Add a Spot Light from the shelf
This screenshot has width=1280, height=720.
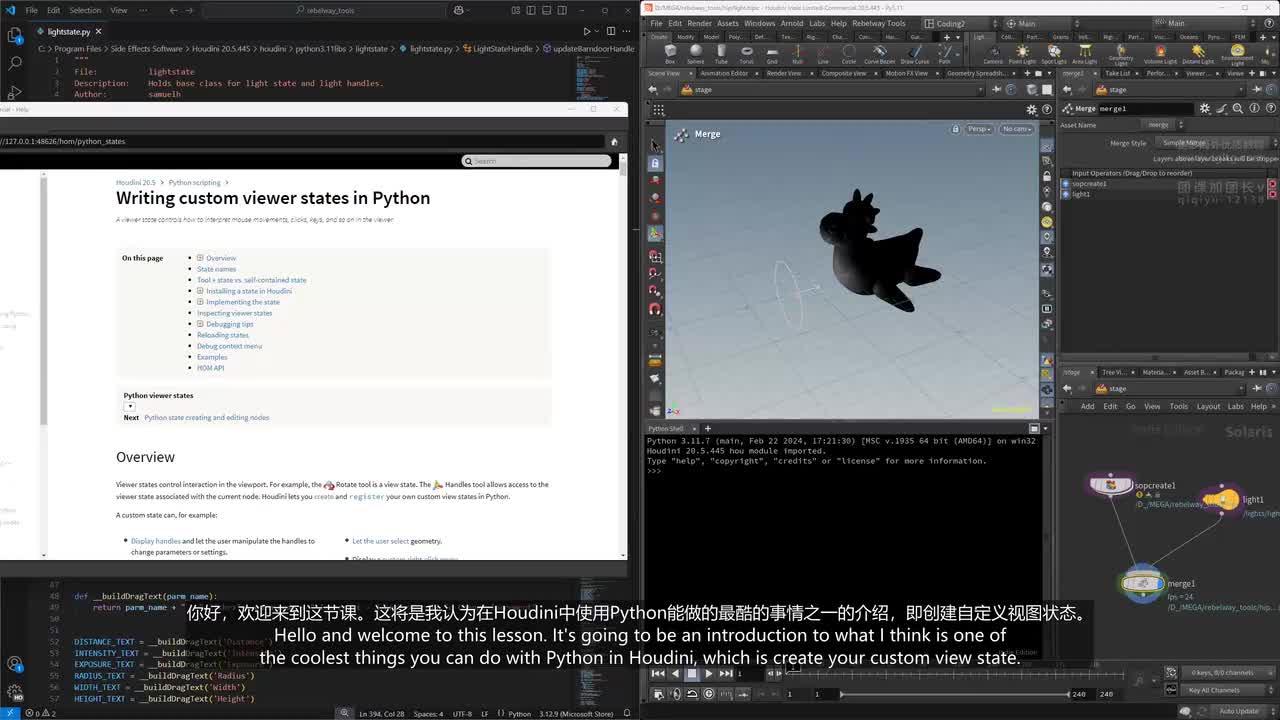pyautogui.click(x=1054, y=53)
